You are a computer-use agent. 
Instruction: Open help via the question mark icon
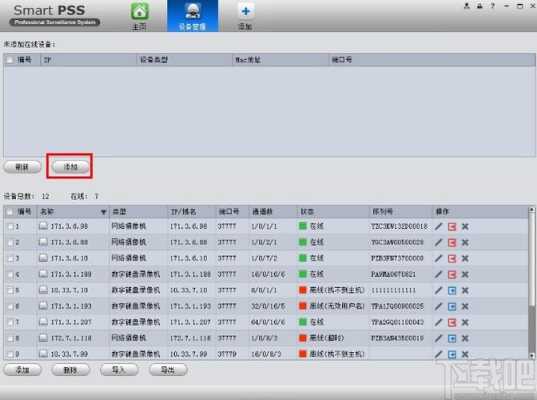coord(493,6)
